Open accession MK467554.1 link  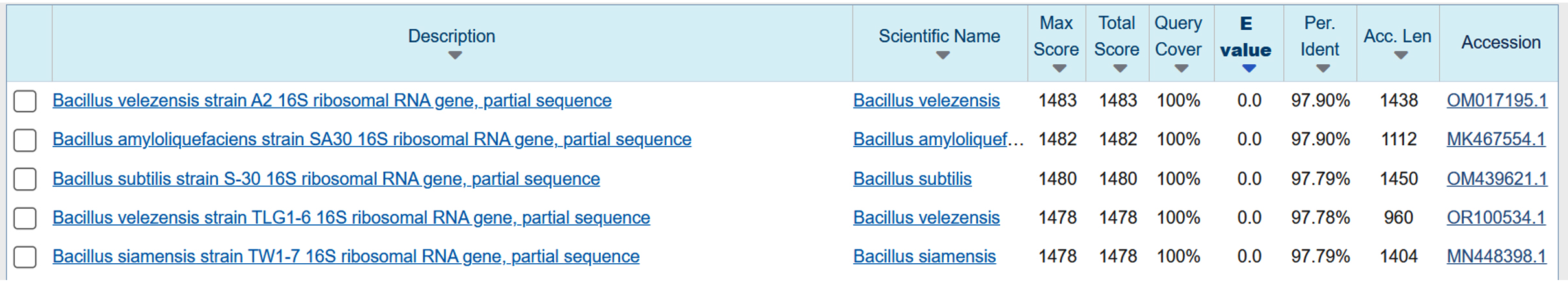(x=1495, y=139)
